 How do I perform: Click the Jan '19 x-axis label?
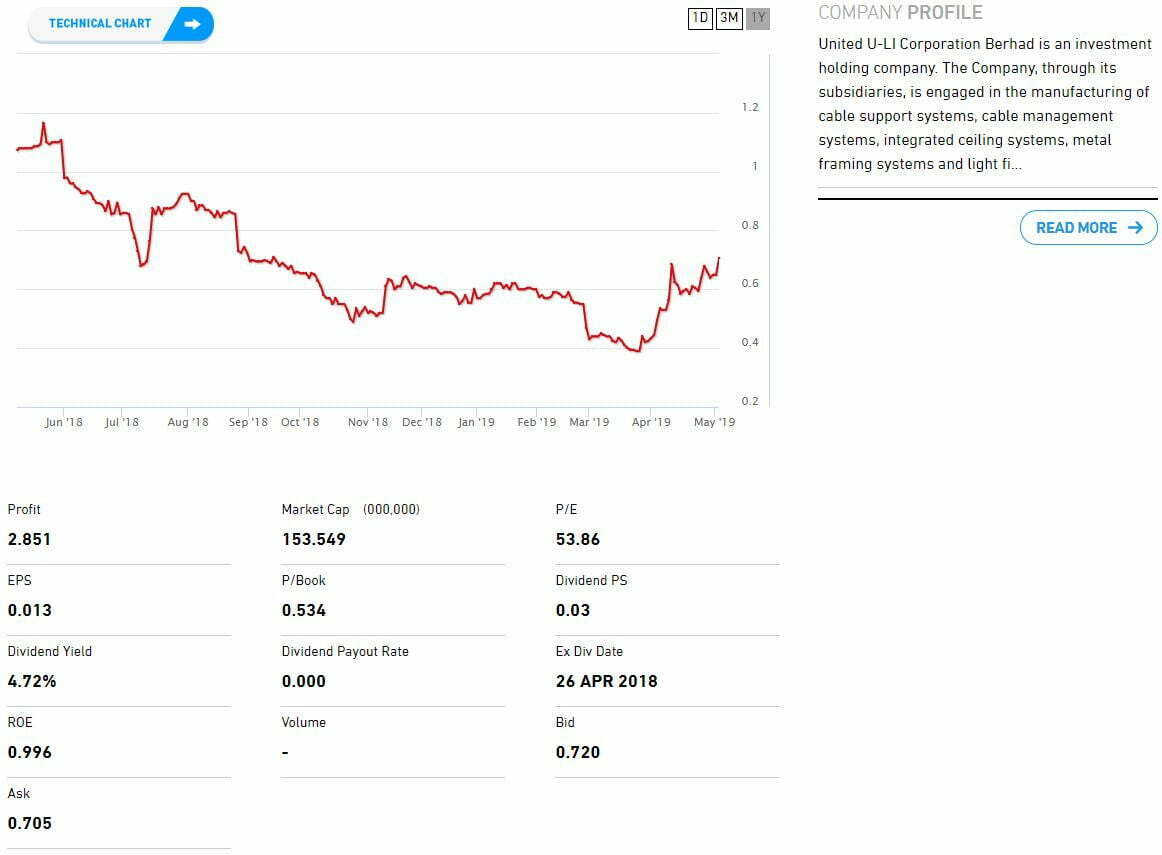point(476,422)
